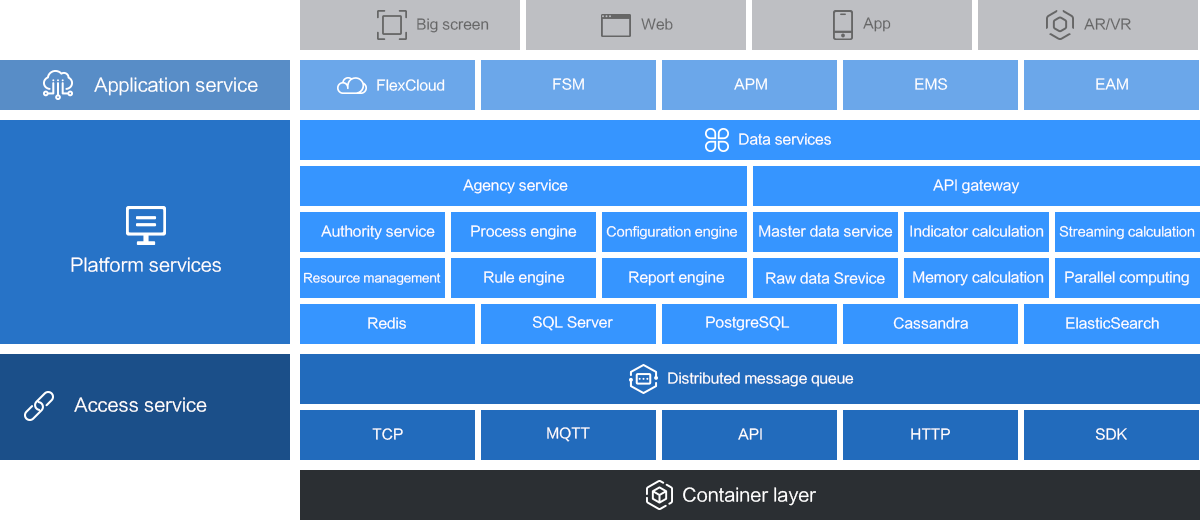The image size is (1200, 520).
Task: Select the FSM application block
Action: point(568,85)
